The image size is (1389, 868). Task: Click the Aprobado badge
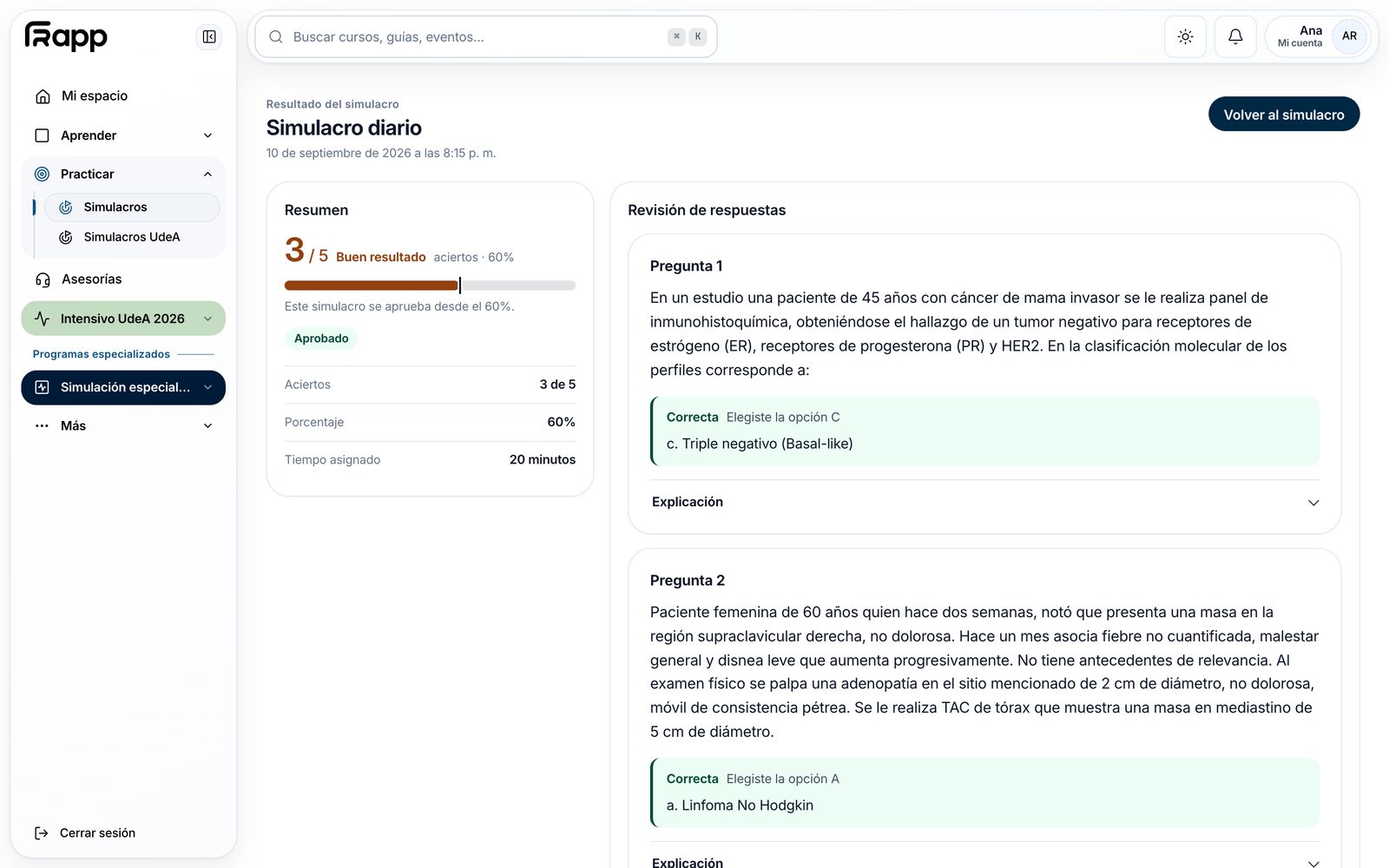[x=321, y=339]
